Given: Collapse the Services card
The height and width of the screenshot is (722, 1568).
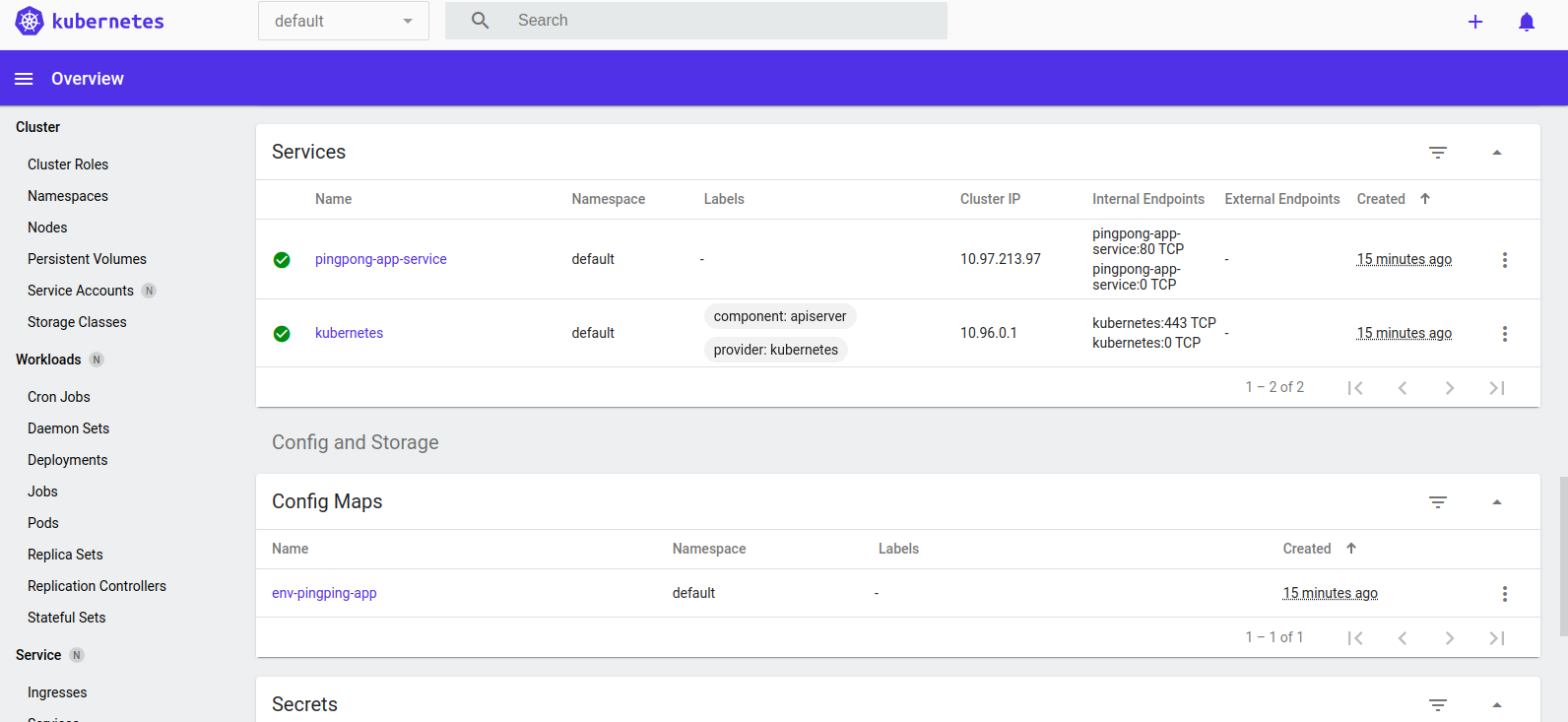Looking at the screenshot, I should coord(1497,153).
